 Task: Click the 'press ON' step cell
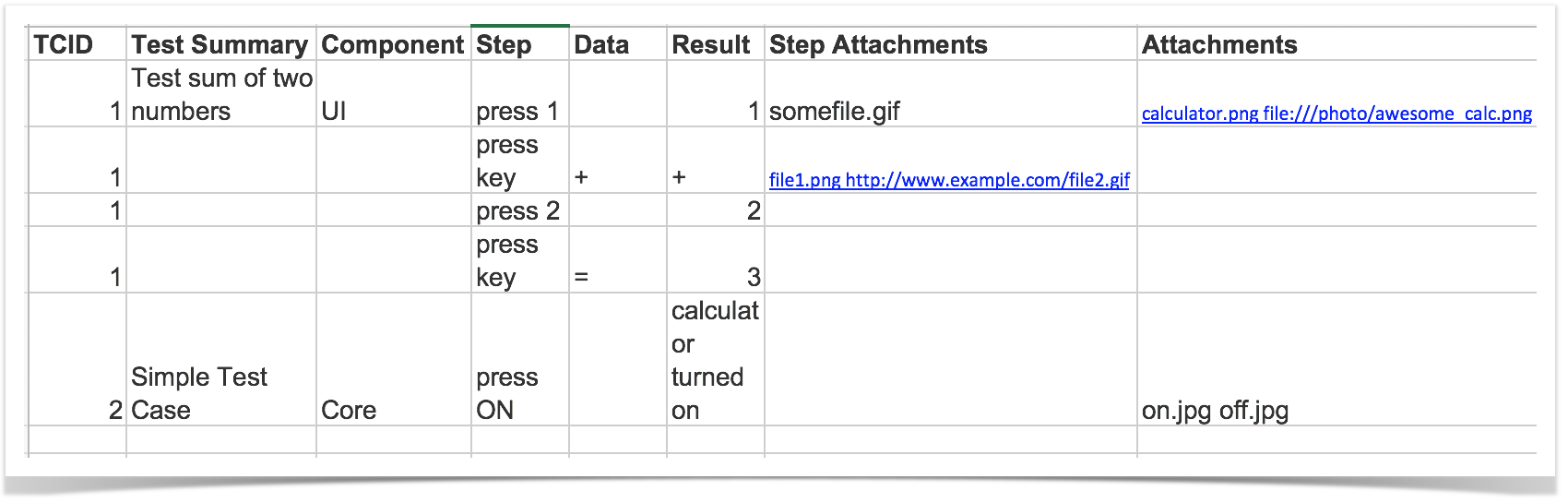pyautogui.click(x=520, y=360)
